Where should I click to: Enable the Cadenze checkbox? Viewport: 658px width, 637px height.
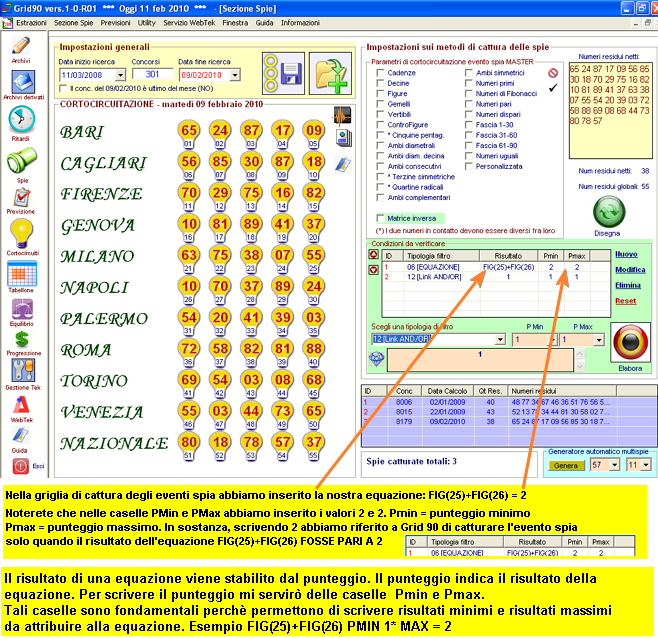point(380,73)
